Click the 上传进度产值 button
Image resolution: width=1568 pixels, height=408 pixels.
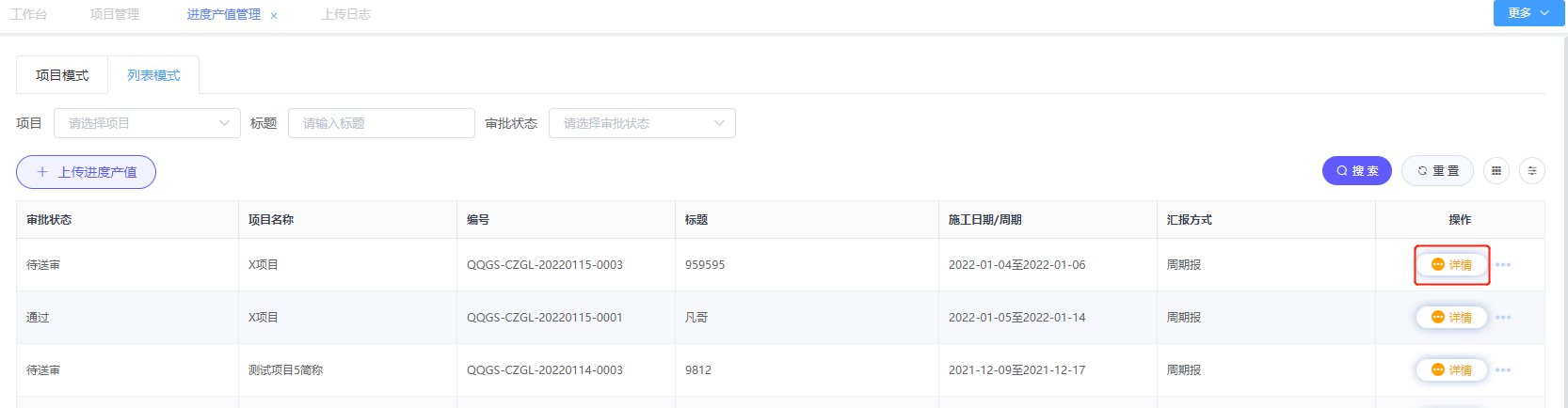tap(86, 172)
